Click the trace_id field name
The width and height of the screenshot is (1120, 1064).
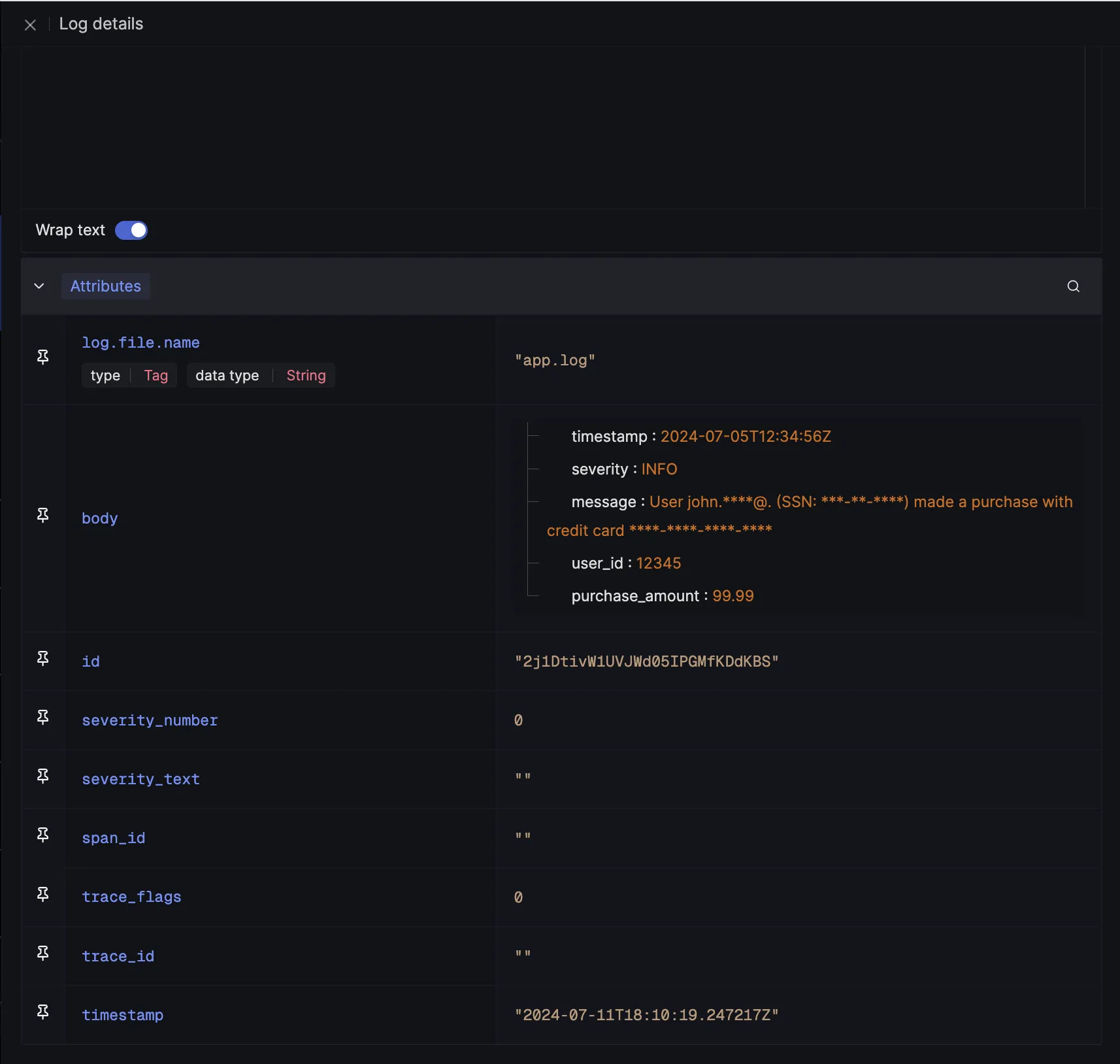(x=118, y=956)
